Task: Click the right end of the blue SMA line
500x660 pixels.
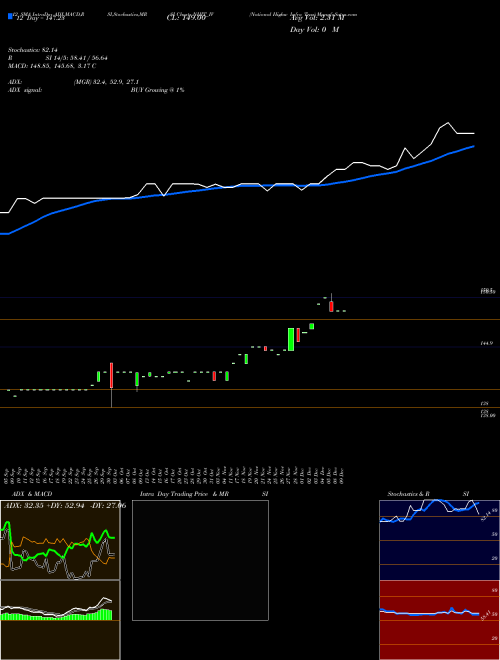Action: point(474,146)
